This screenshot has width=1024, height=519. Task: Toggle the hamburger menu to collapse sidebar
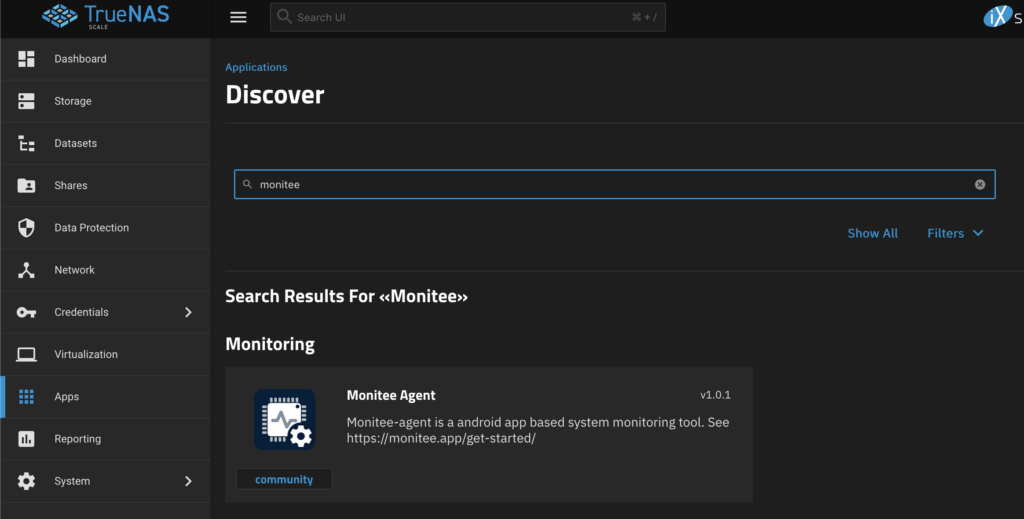point(237,17)
